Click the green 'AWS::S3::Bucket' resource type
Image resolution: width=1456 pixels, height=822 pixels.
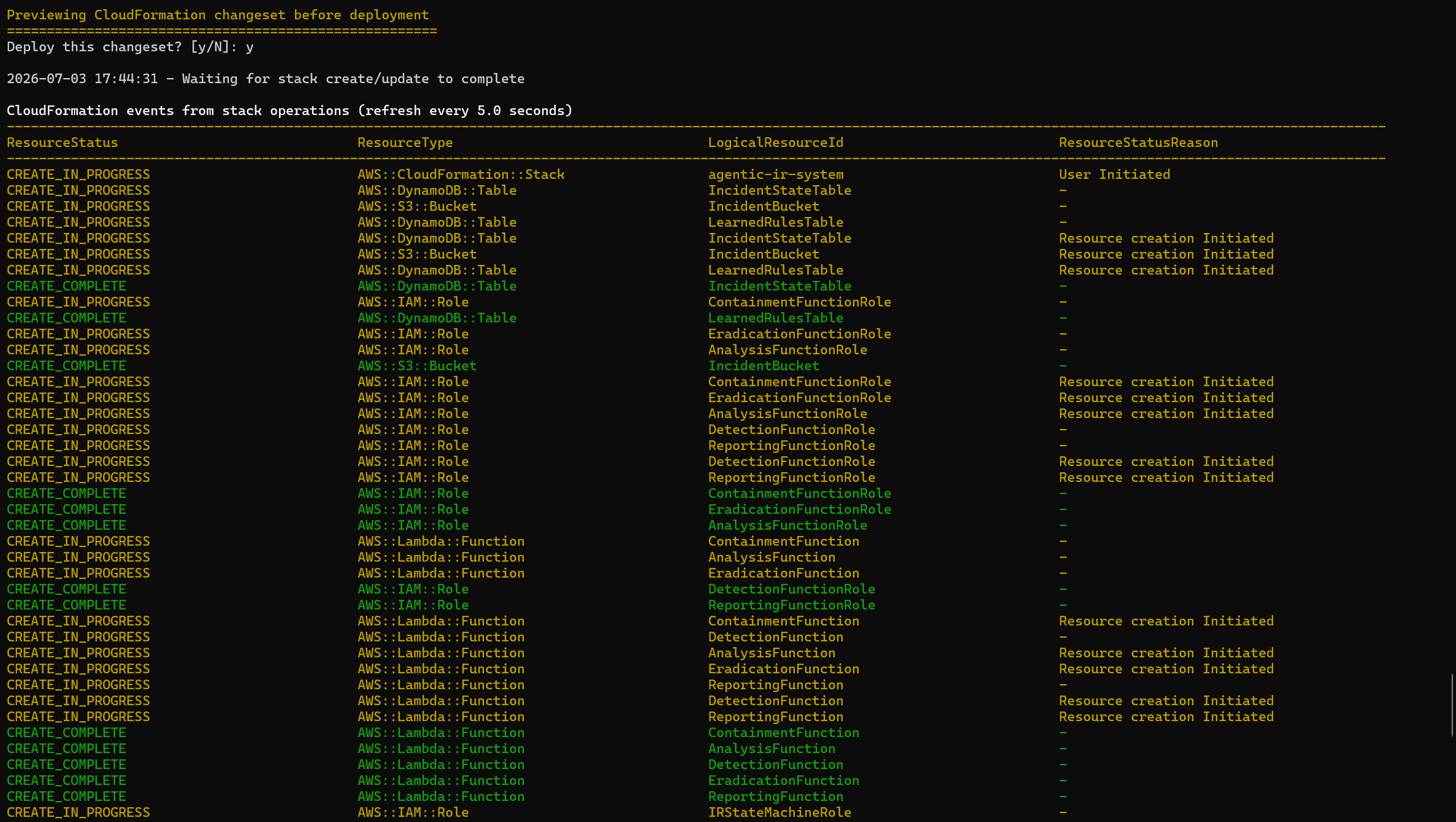click(x=417, y=366)
